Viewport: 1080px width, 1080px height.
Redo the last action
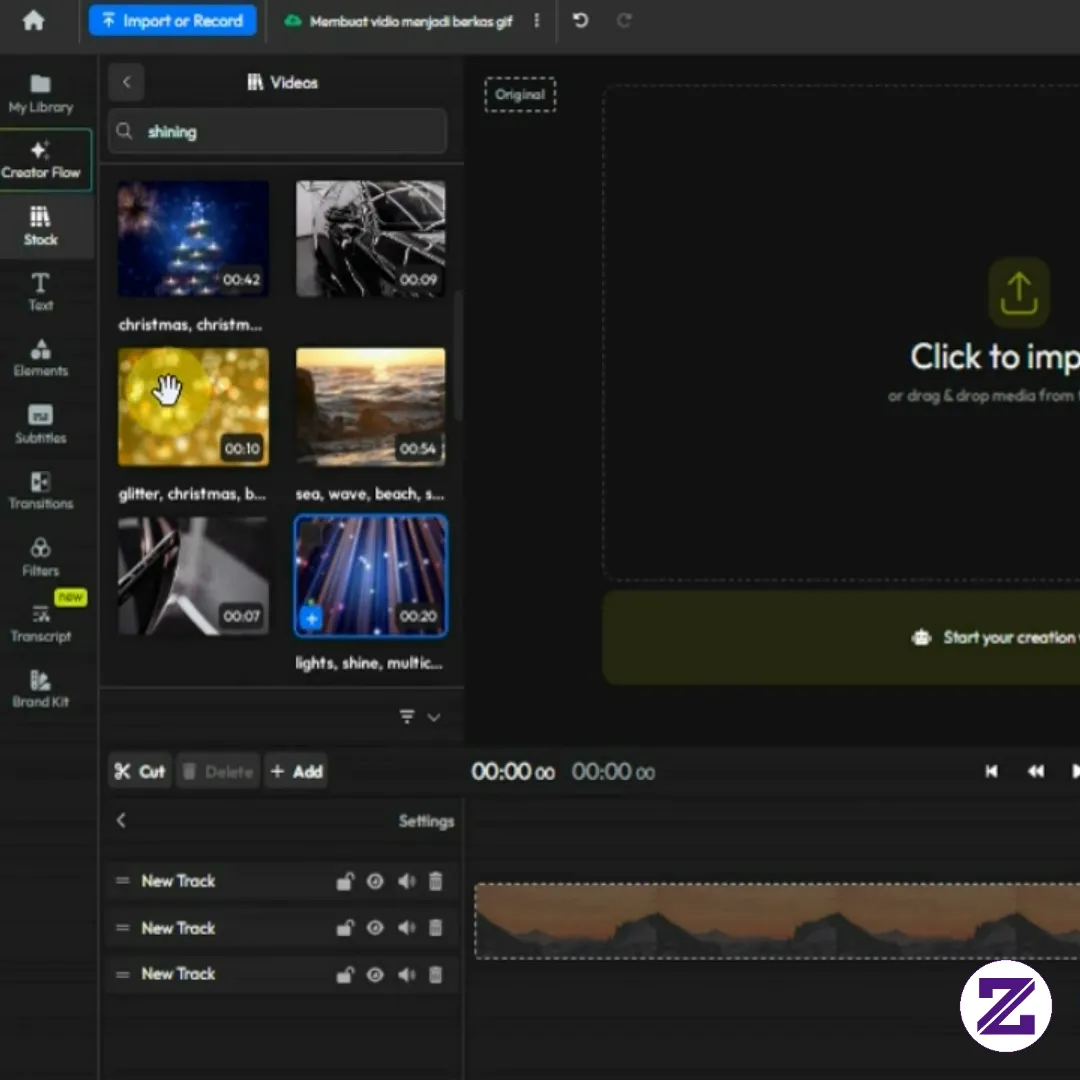point(624,21)
